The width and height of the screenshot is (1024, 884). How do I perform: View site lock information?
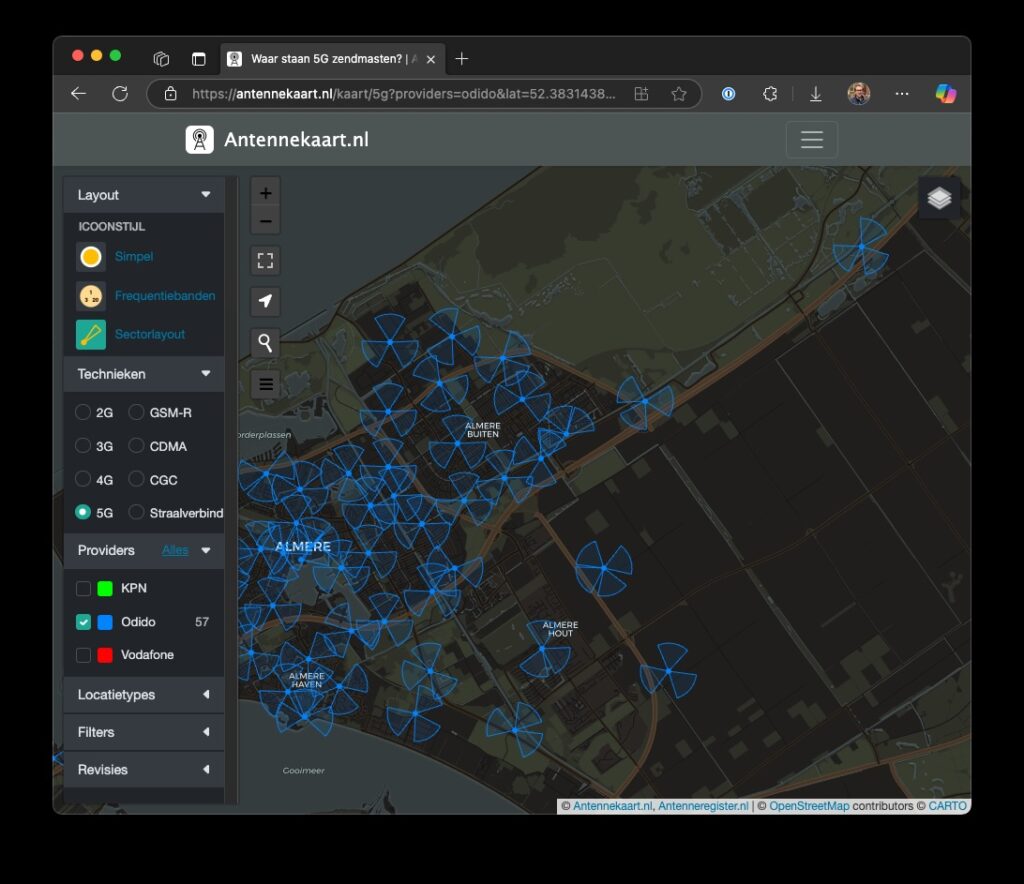pyautogui.click(x=170, y=93)
